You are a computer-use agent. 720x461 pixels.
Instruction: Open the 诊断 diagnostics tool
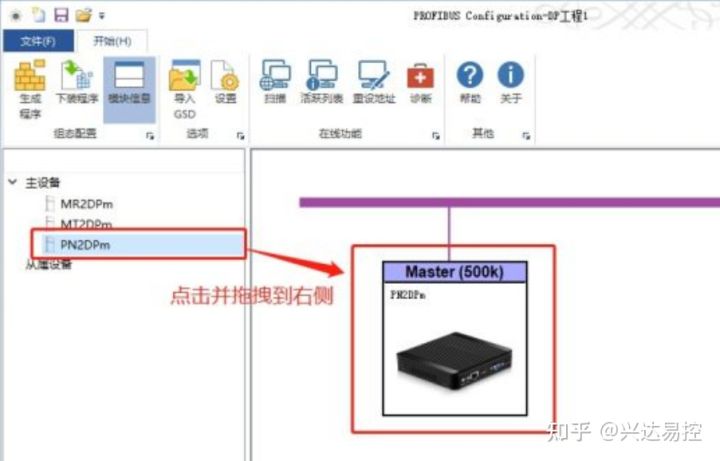(420, 82)
